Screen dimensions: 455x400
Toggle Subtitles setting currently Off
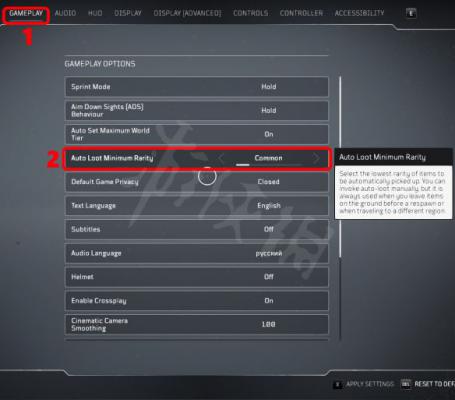coord(197,229)
